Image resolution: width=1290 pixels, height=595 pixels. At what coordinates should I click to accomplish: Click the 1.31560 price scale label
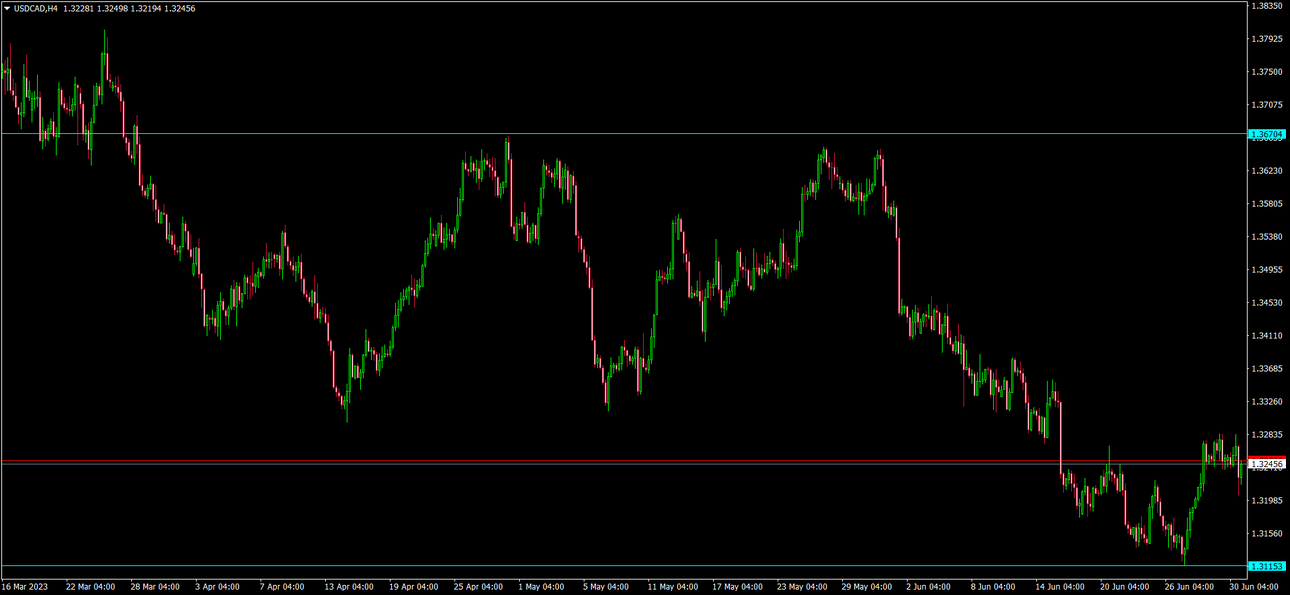(x=1267, y=533)
